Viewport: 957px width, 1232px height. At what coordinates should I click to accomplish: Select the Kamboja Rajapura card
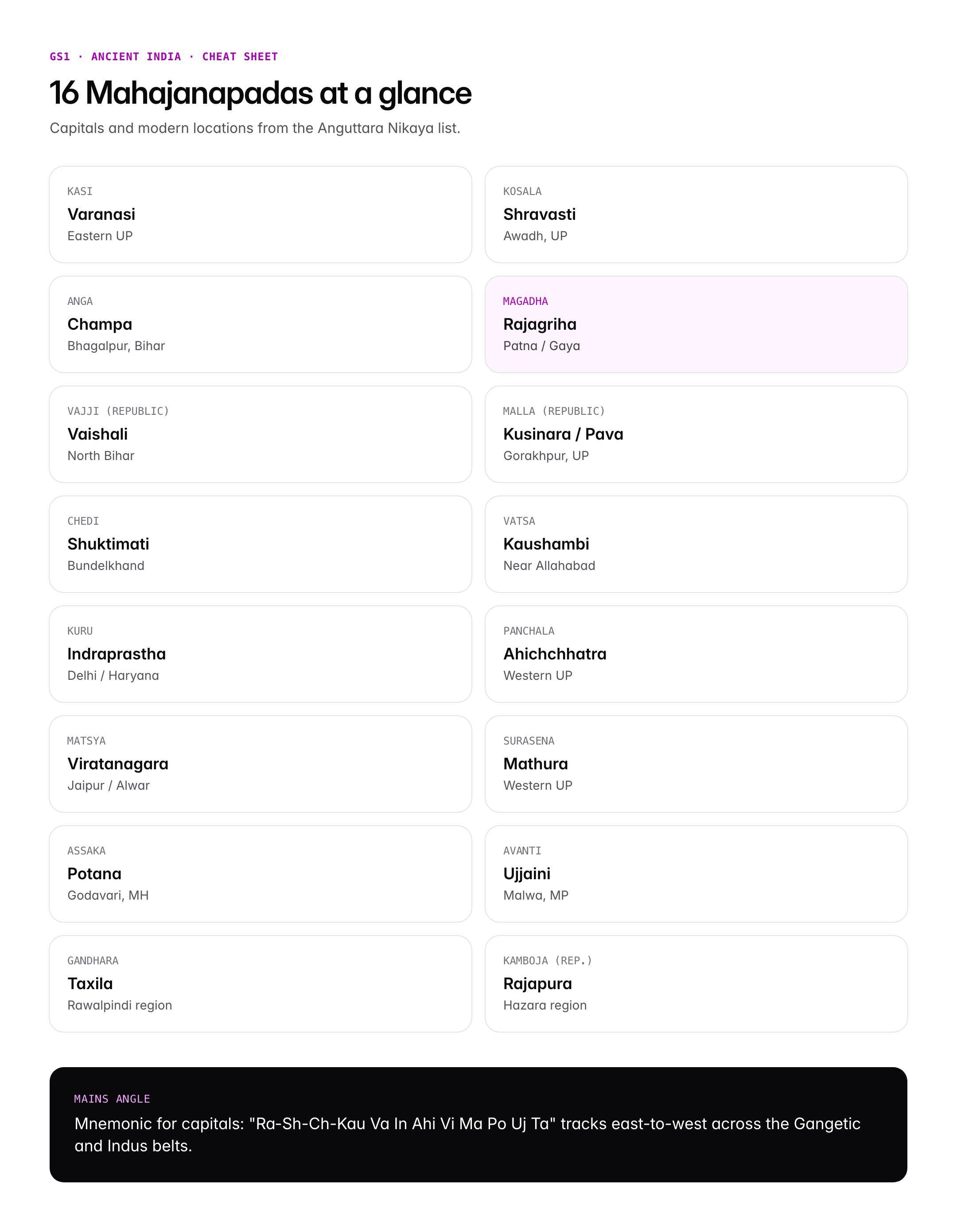[696, 984]
